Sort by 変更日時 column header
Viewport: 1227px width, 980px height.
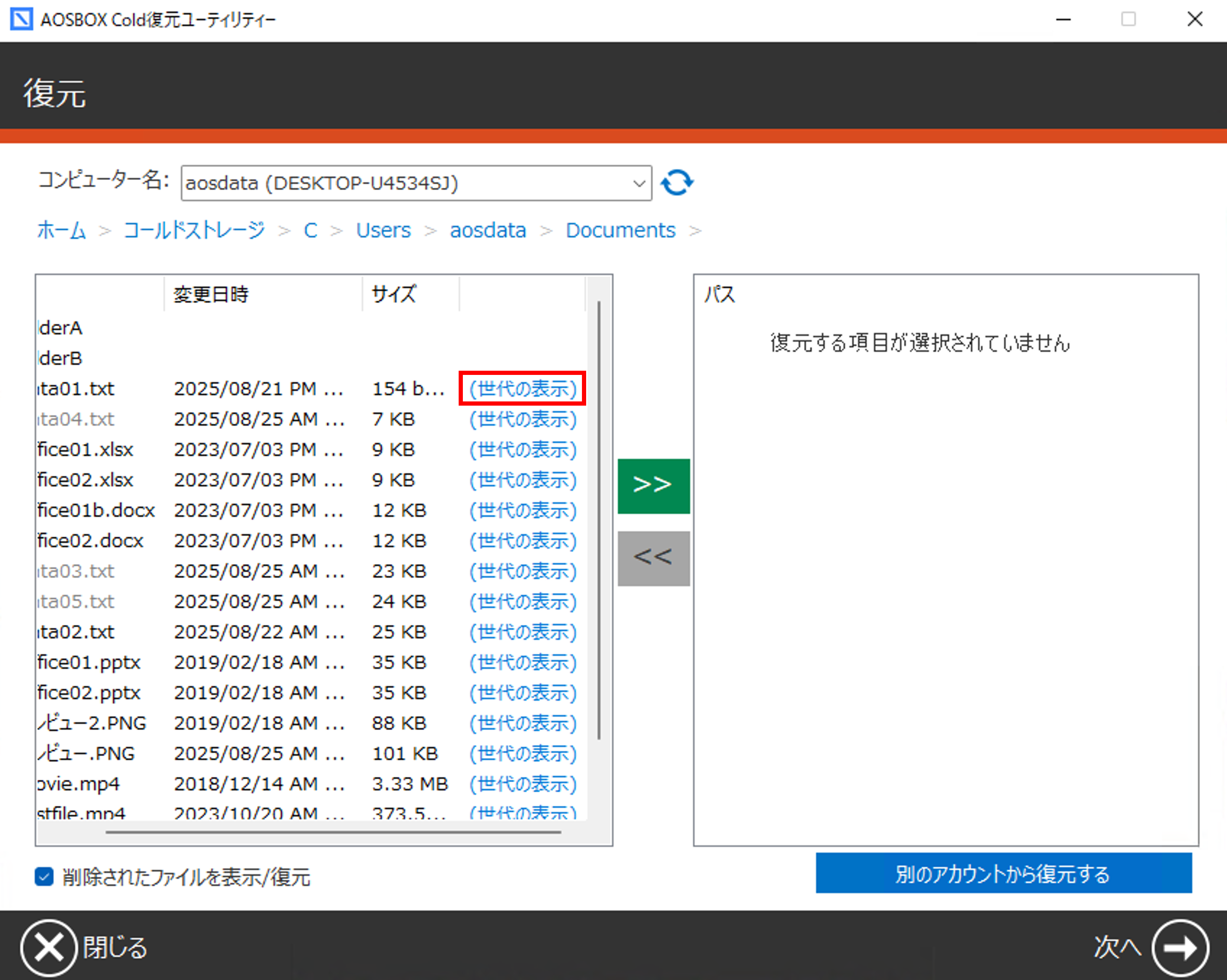point(211,294)
